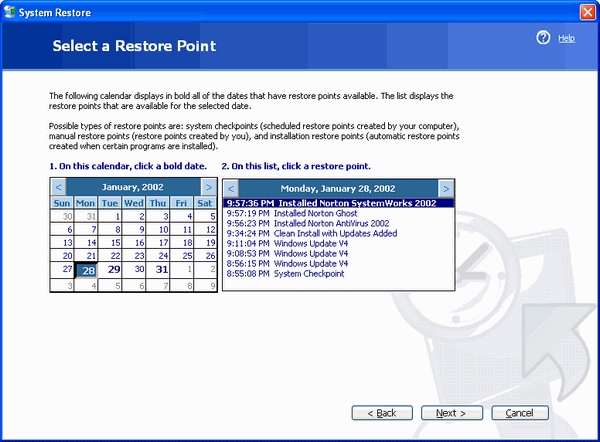Image resolution: width=600 pixels, height=442 pixels.
Task: Click grayed date 31 in first row
Action: point(86,217)
